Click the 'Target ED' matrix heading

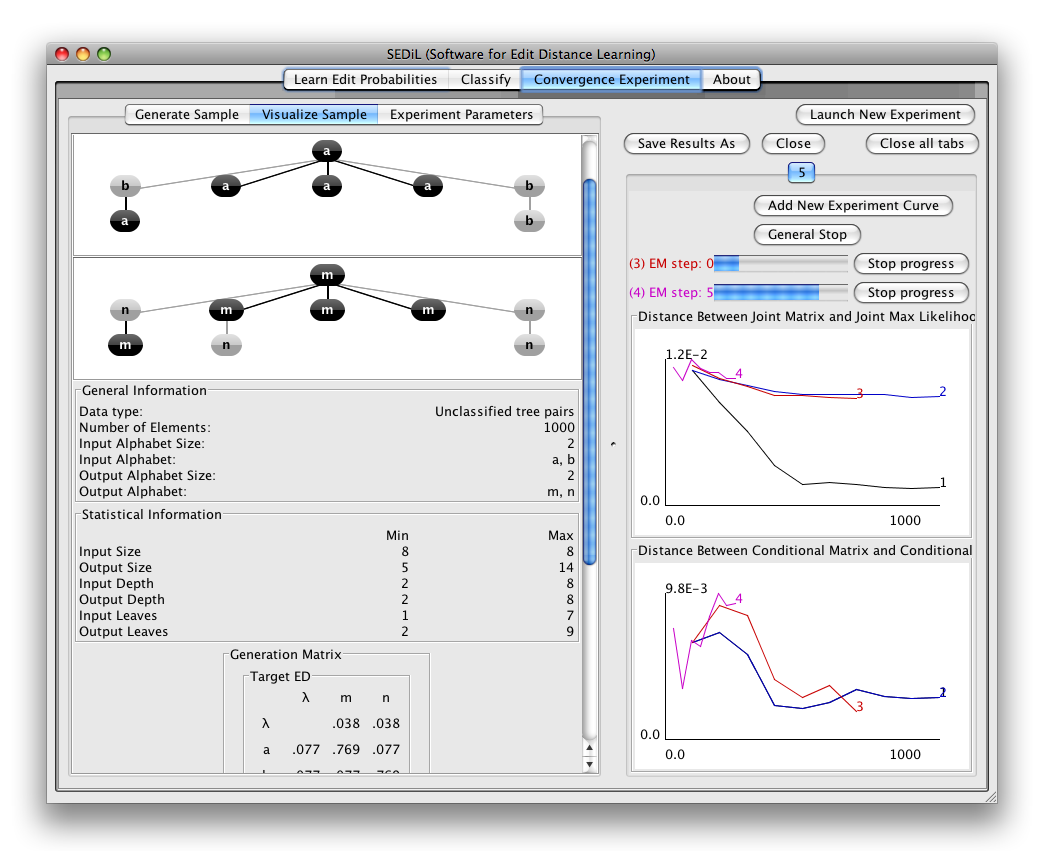click(x=280, y=677)
